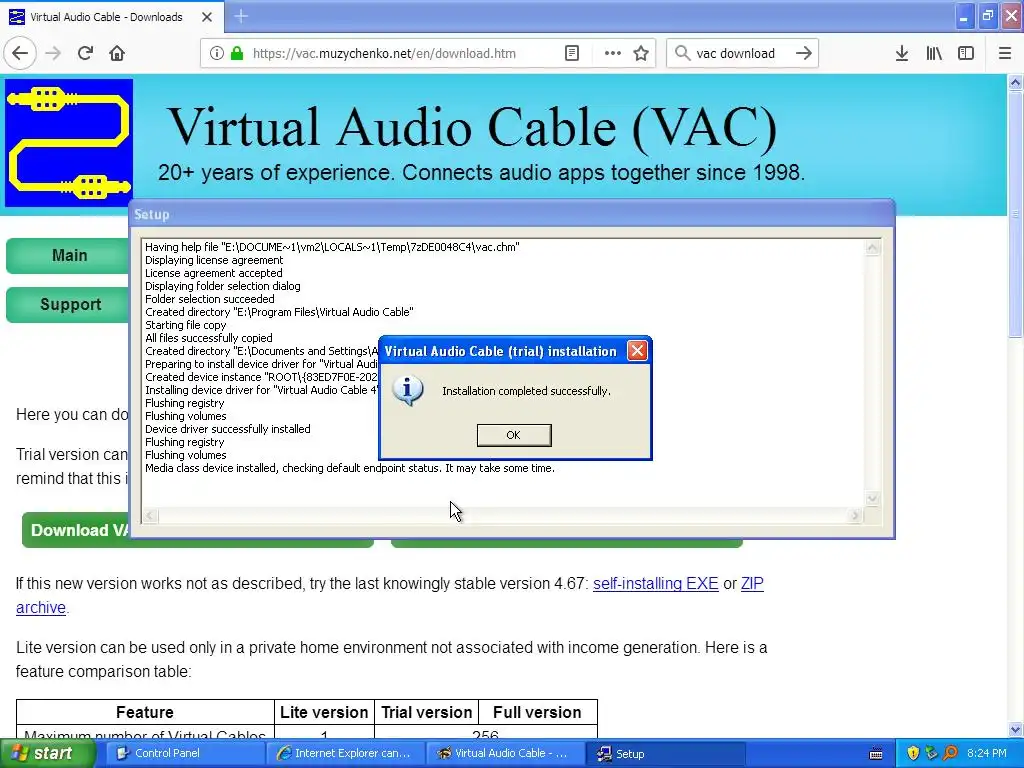Image resolution: width=1024 pixels, height=768 pixels.
Task: Switch to Virtual Audio Cable taskbar button
Action: click(x=504, y=753)
